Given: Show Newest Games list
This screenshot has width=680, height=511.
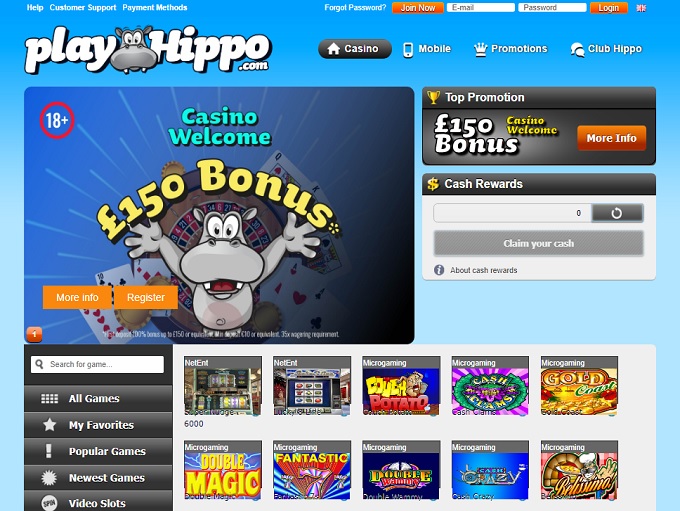Looking at the screenshot, I should coord(98,478).
